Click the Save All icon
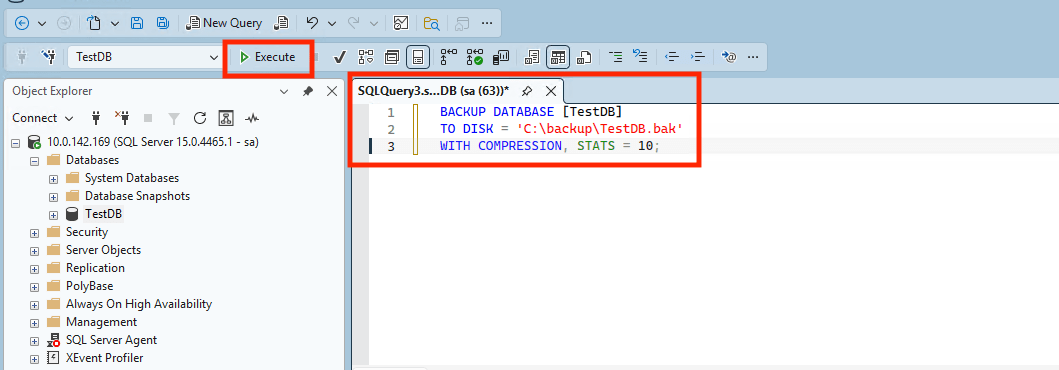The image size is (1059, 370). click(163, 23)
